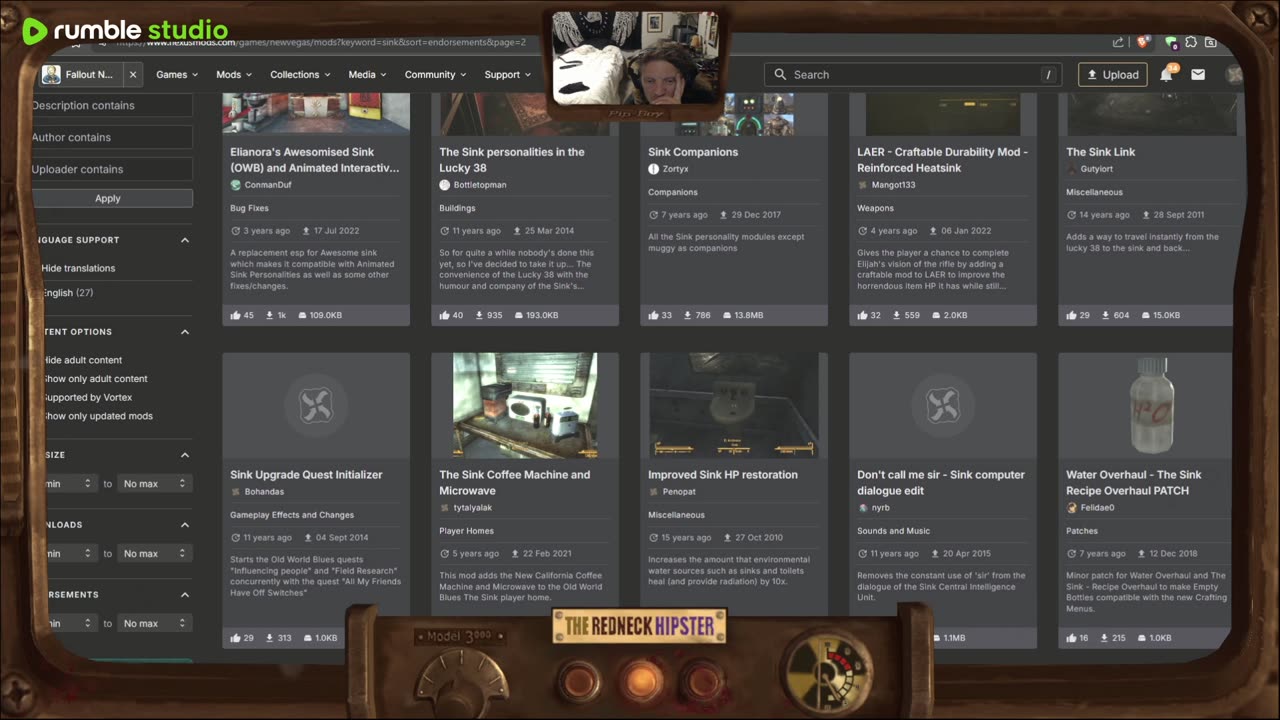Click the download icon on The Sink Link card
Image resolution: width=1280 pixels, height=720 pixels.
coord(1106,315)
